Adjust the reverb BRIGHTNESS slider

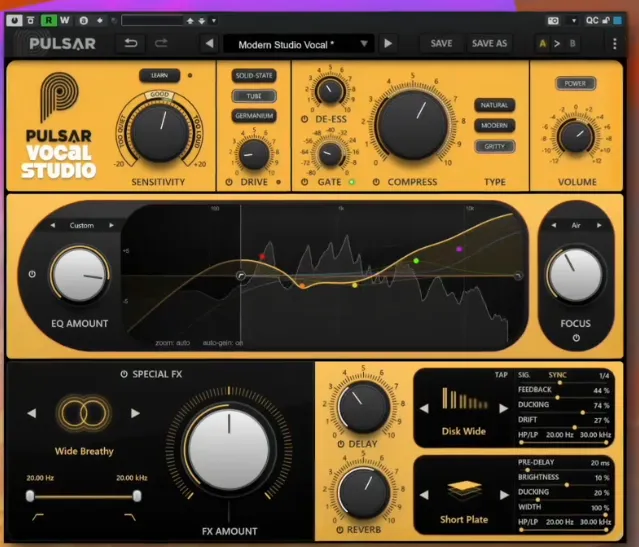(x=566, y=485)
